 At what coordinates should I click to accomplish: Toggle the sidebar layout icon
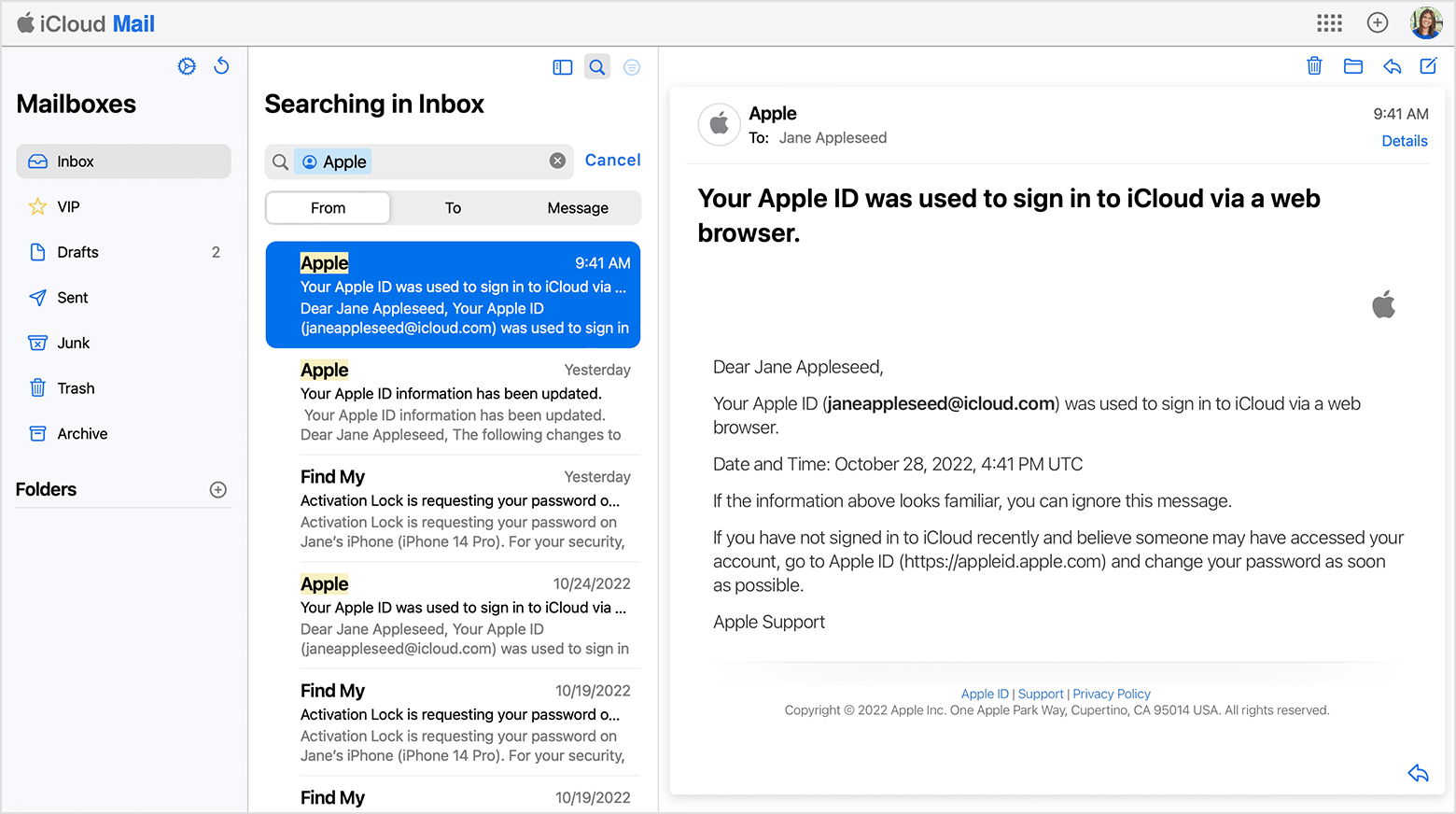tap(562, 67)
